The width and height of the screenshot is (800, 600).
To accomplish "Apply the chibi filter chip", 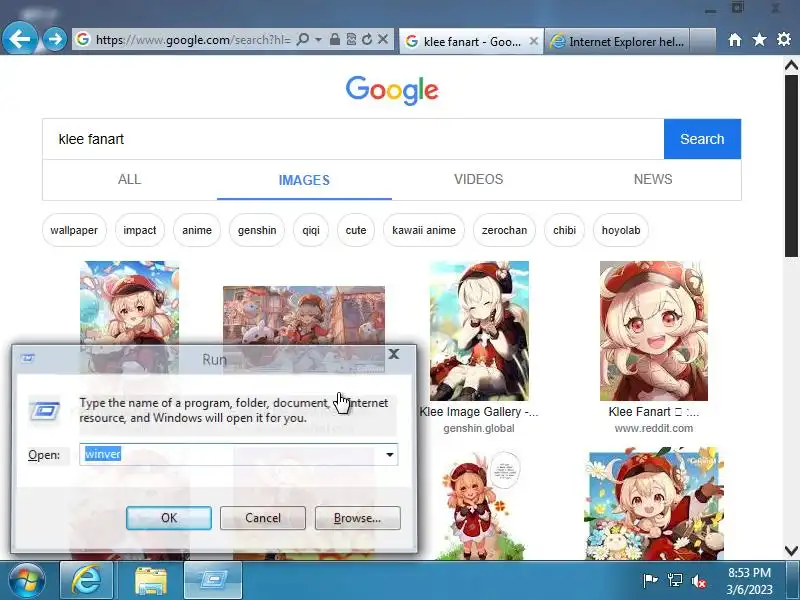I will click(x=564, y=230).
